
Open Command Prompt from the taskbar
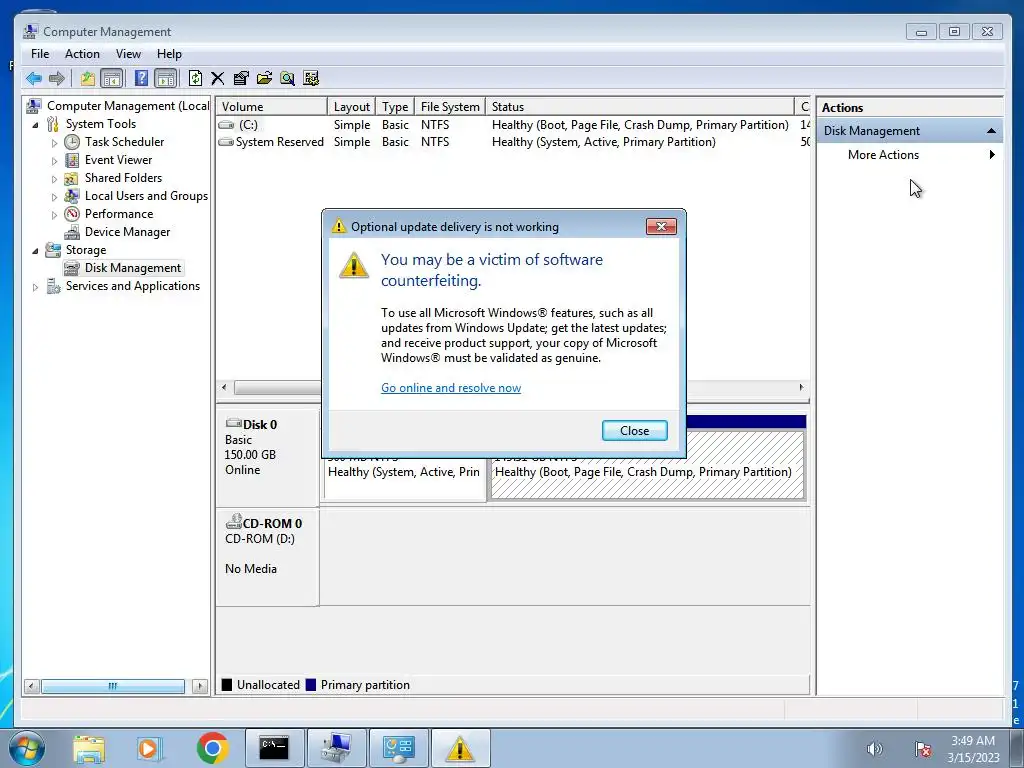point(274,748)
